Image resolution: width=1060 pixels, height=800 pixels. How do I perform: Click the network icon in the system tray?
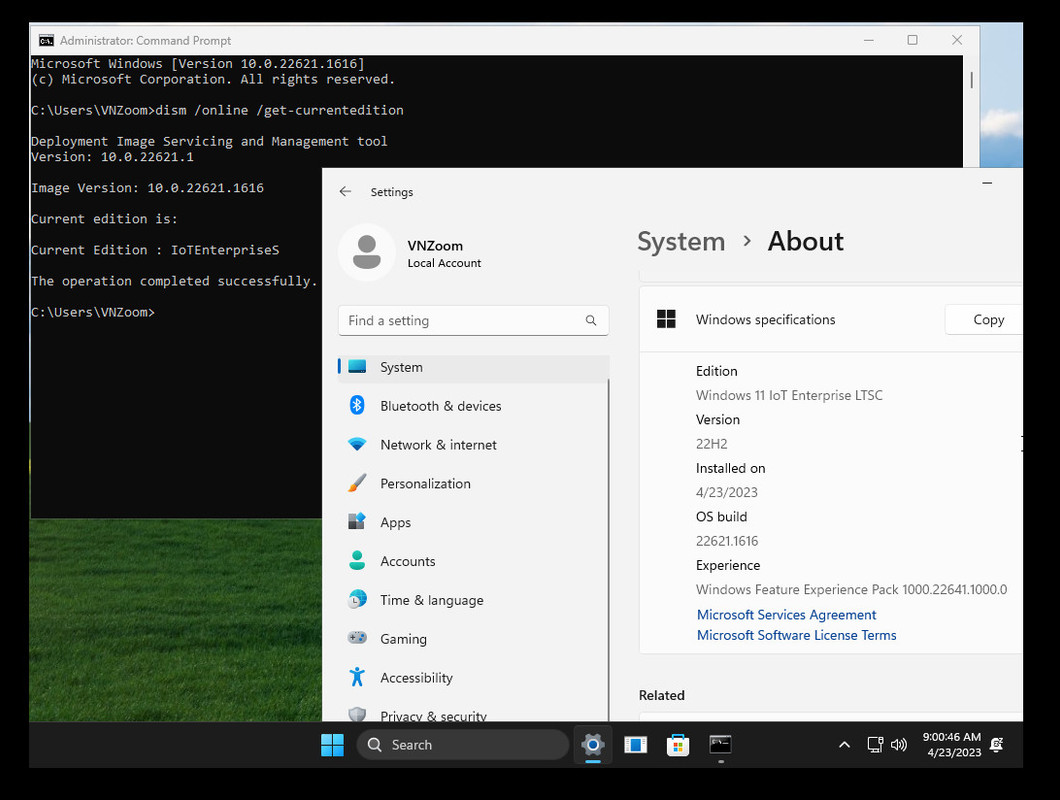click(x=875, y=745)
